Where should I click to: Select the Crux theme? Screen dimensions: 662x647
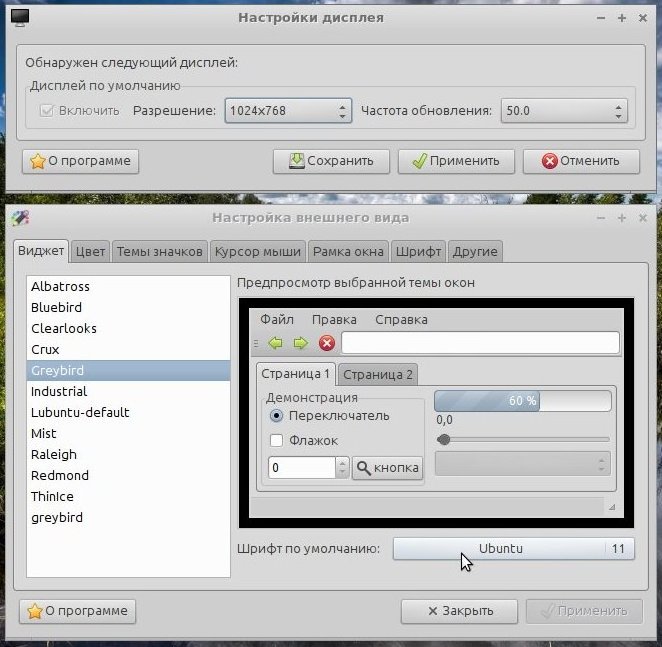[x=128, y=350]
